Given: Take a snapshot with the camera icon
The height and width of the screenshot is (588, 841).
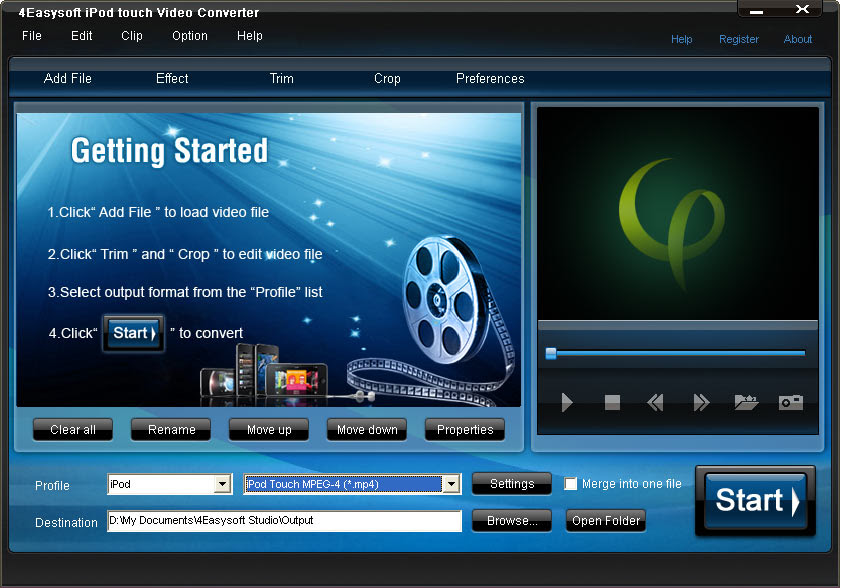Looking at the screenshot, I should [790, 403].
